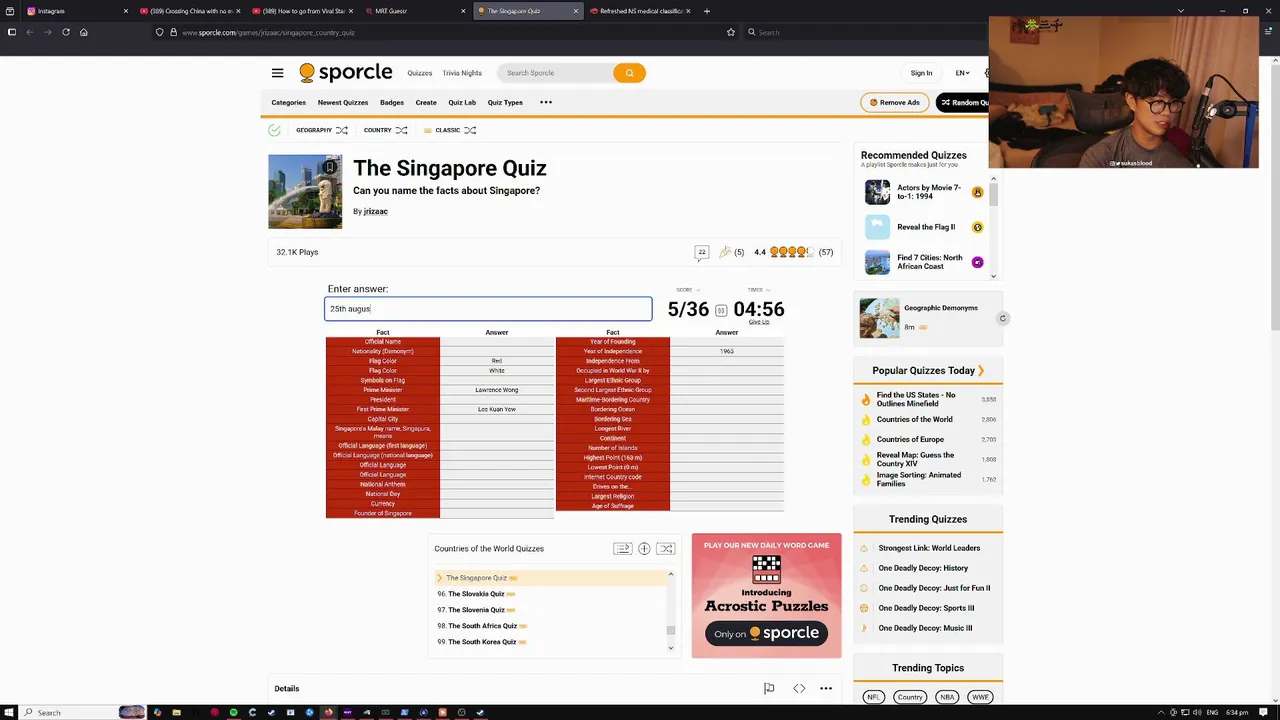Switch to the How to go from YouTube tab
The width and height of the screenshot is (1280, 720).
tap(302, 11)
